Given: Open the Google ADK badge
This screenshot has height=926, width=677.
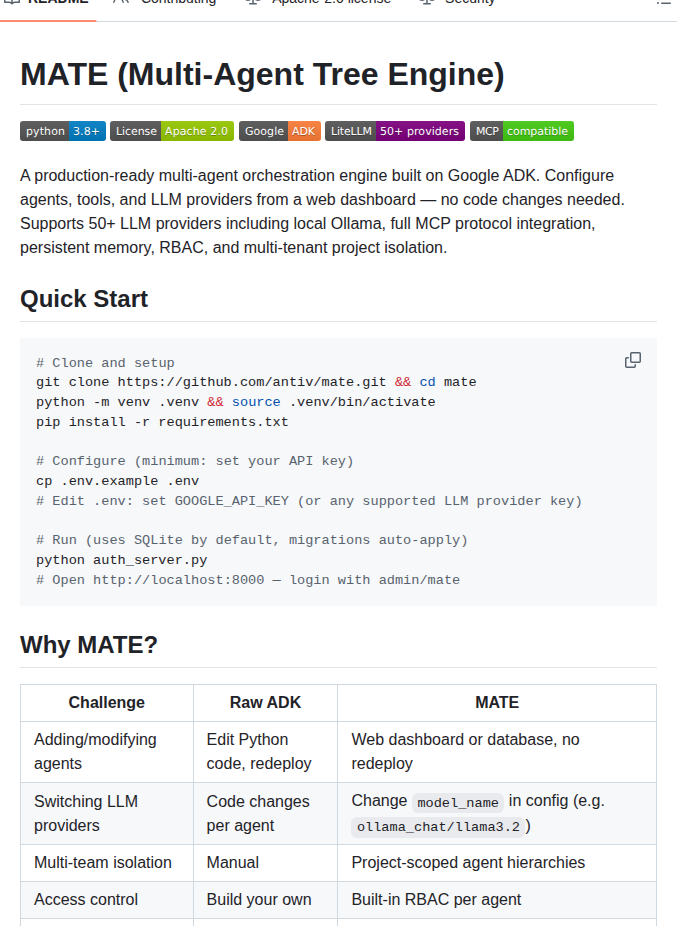Looking at the screenshot, I should point(280,131).
